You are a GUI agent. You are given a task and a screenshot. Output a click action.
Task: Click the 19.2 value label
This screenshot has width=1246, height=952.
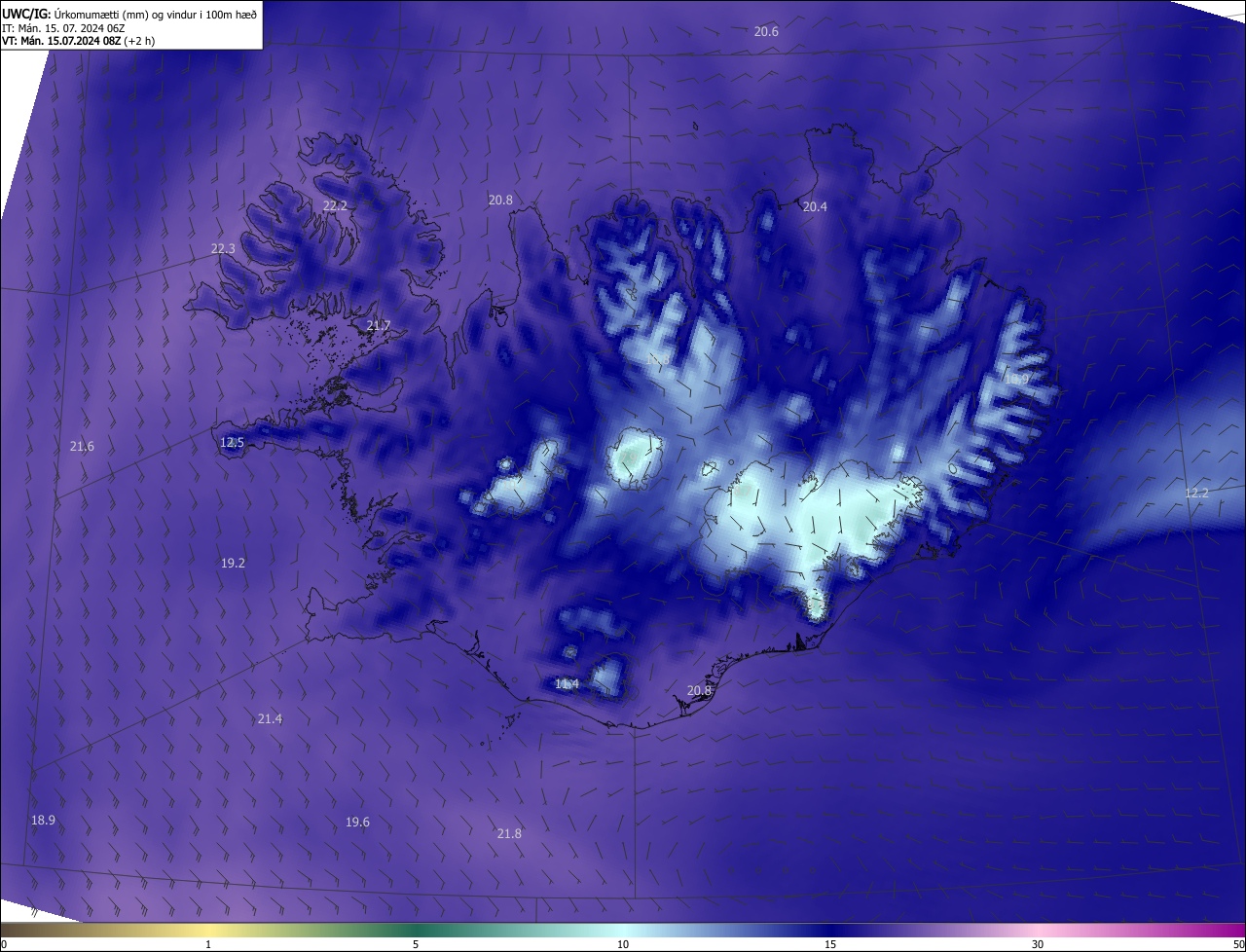click(233, 564)
